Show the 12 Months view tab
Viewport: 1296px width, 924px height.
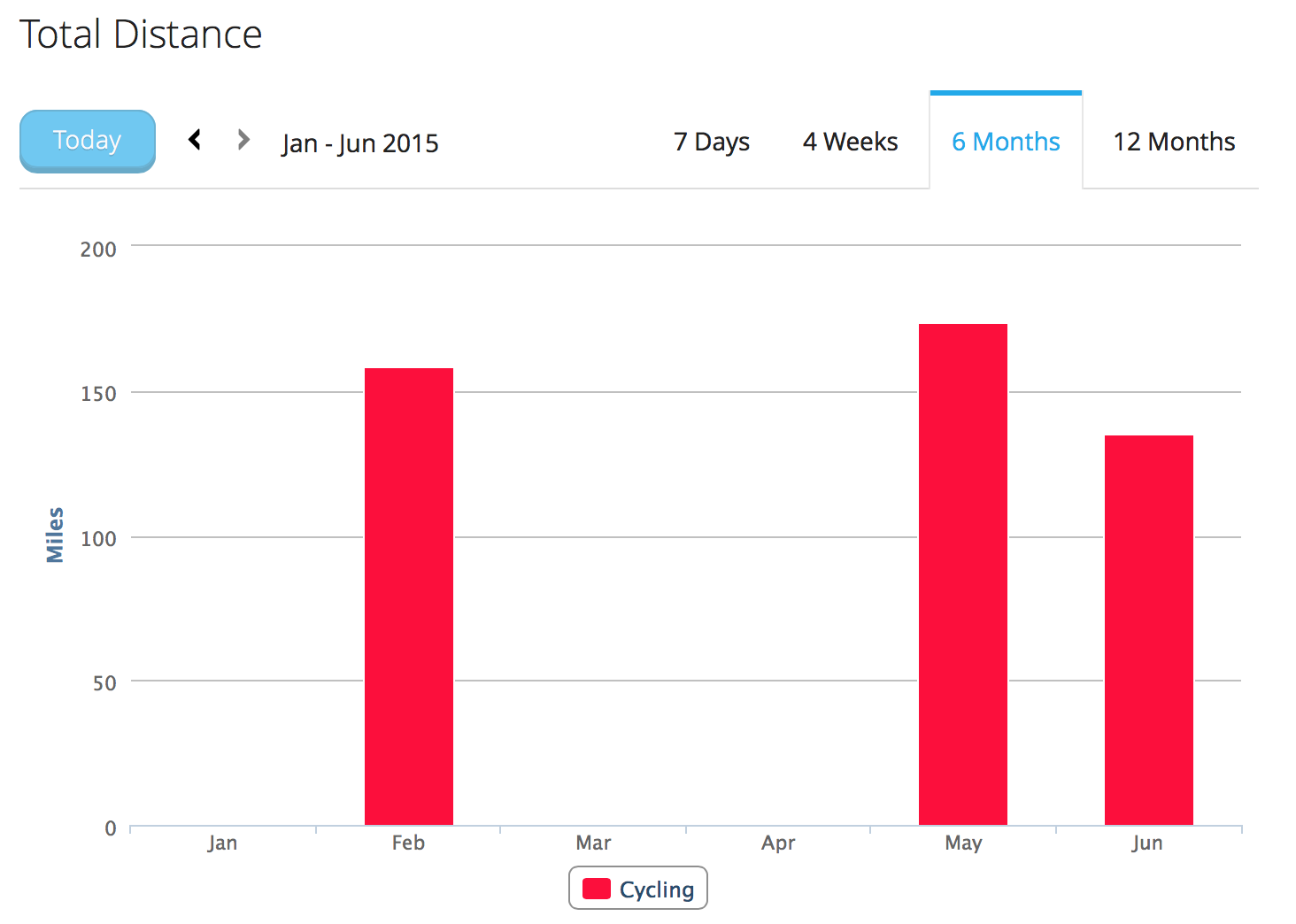(1174, 142)
